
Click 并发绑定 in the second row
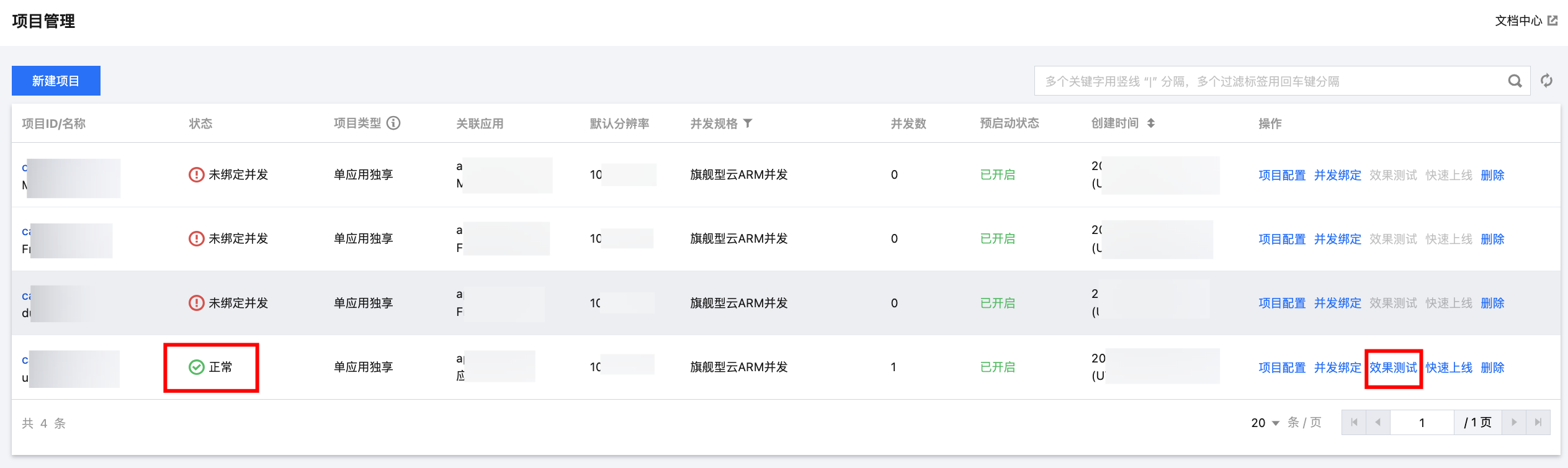[x=1337, y=239]
